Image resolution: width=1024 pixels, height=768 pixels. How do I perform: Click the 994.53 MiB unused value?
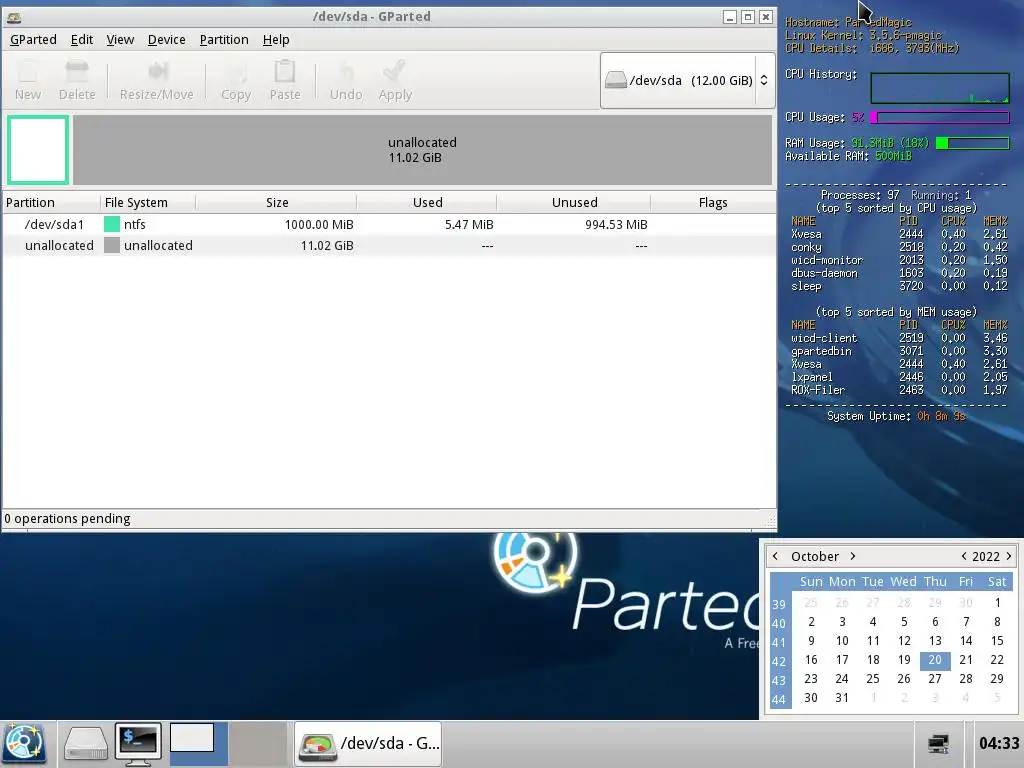616,225
